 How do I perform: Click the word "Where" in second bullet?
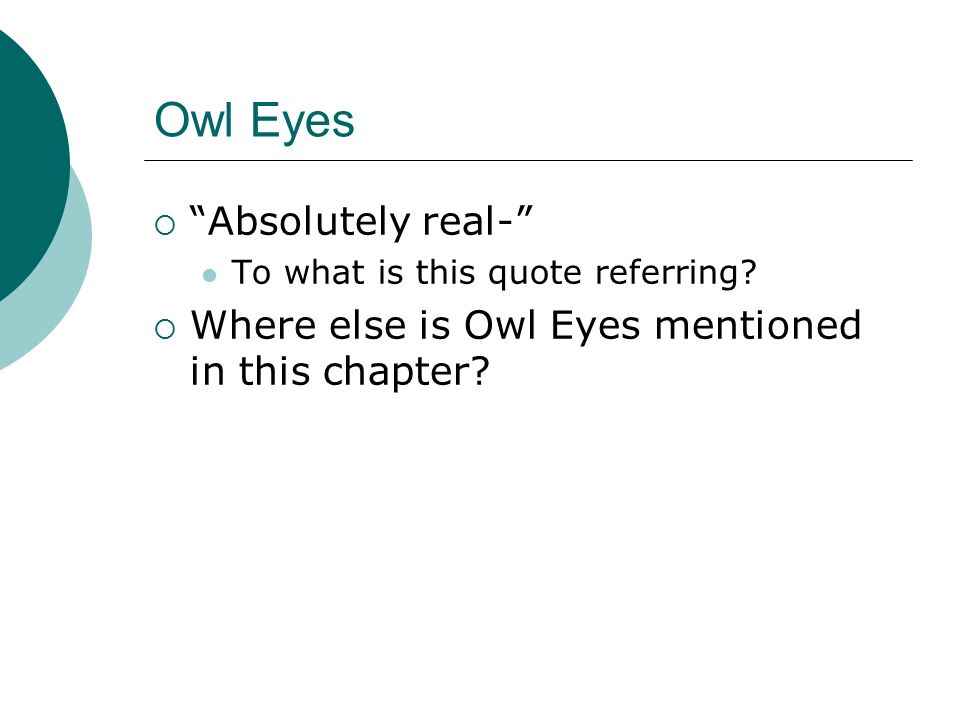tap(252, 324)
